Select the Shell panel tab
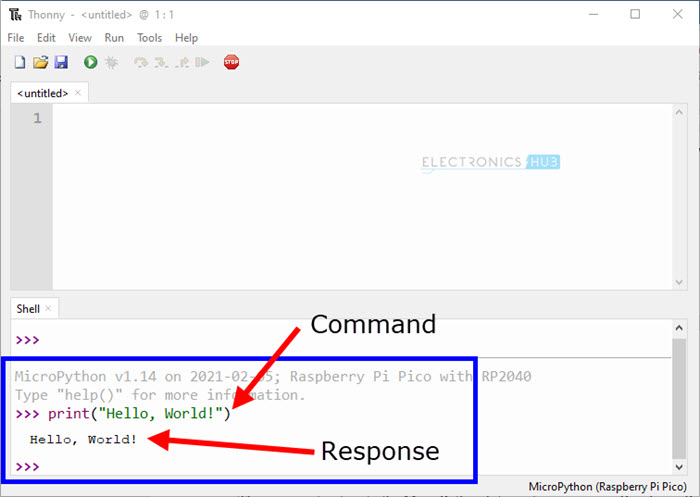The width and height of the screenshot is (700, 497). [29, 309]
